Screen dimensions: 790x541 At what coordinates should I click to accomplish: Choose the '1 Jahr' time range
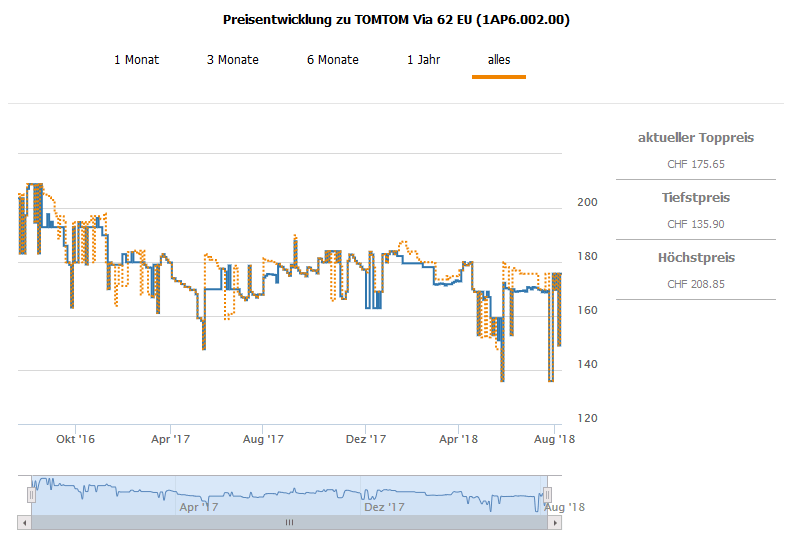(x=423, y=60)
